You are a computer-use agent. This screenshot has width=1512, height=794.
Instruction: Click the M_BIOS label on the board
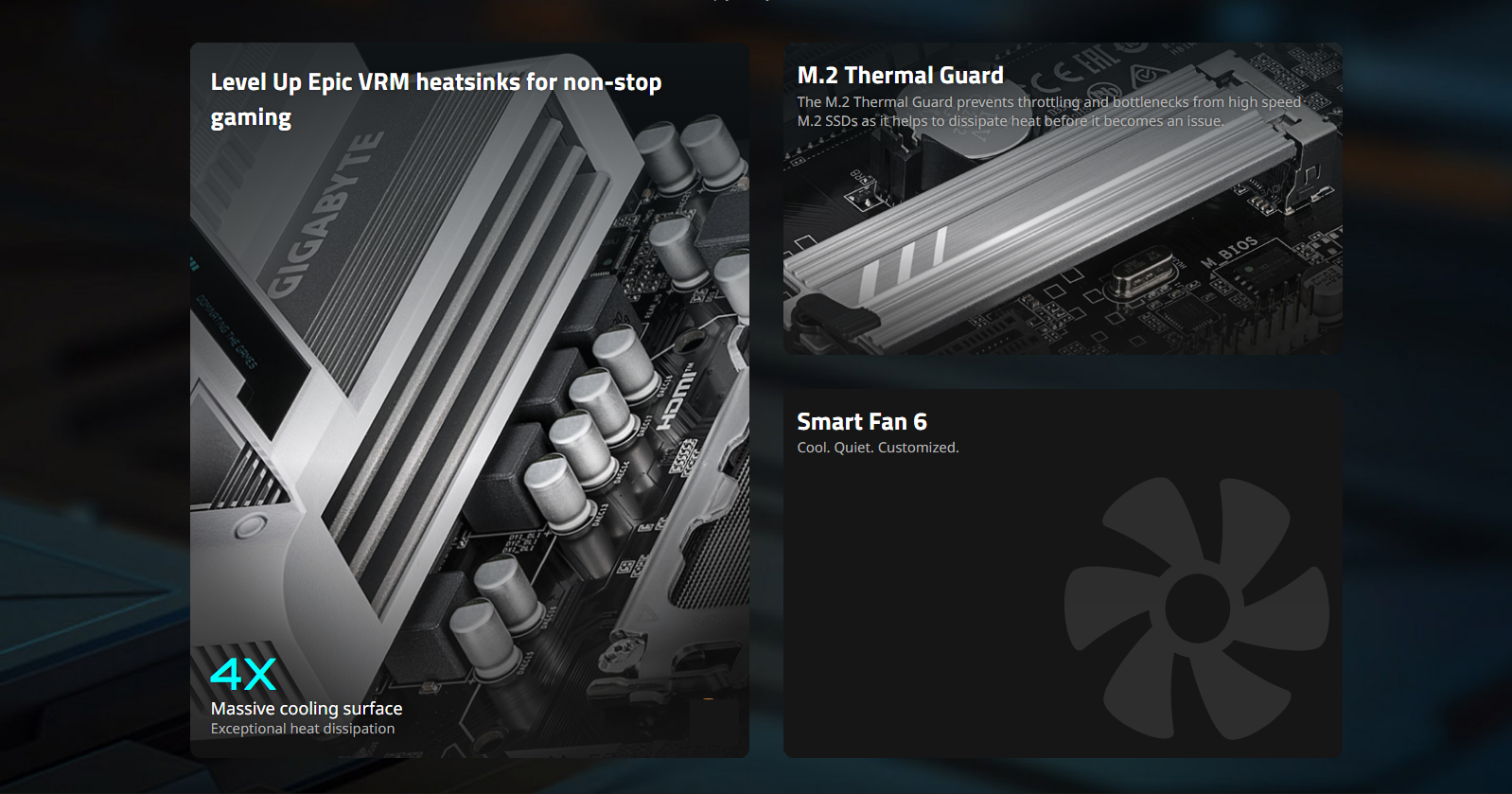[1229, 250]
